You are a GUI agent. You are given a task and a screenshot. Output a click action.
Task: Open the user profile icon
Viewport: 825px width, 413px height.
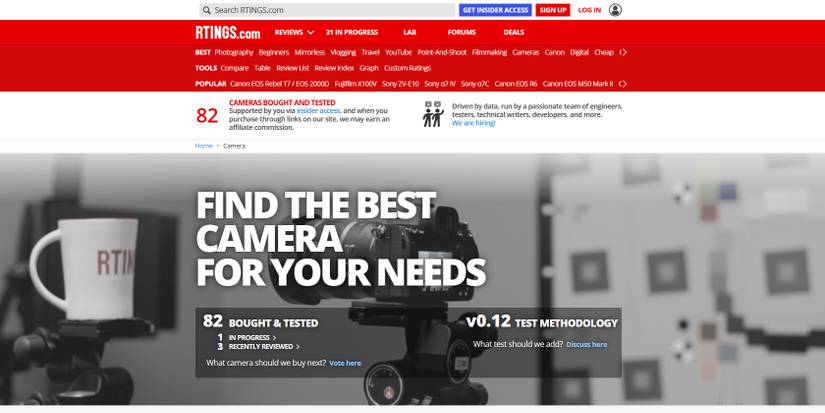(x=615, y=10)
